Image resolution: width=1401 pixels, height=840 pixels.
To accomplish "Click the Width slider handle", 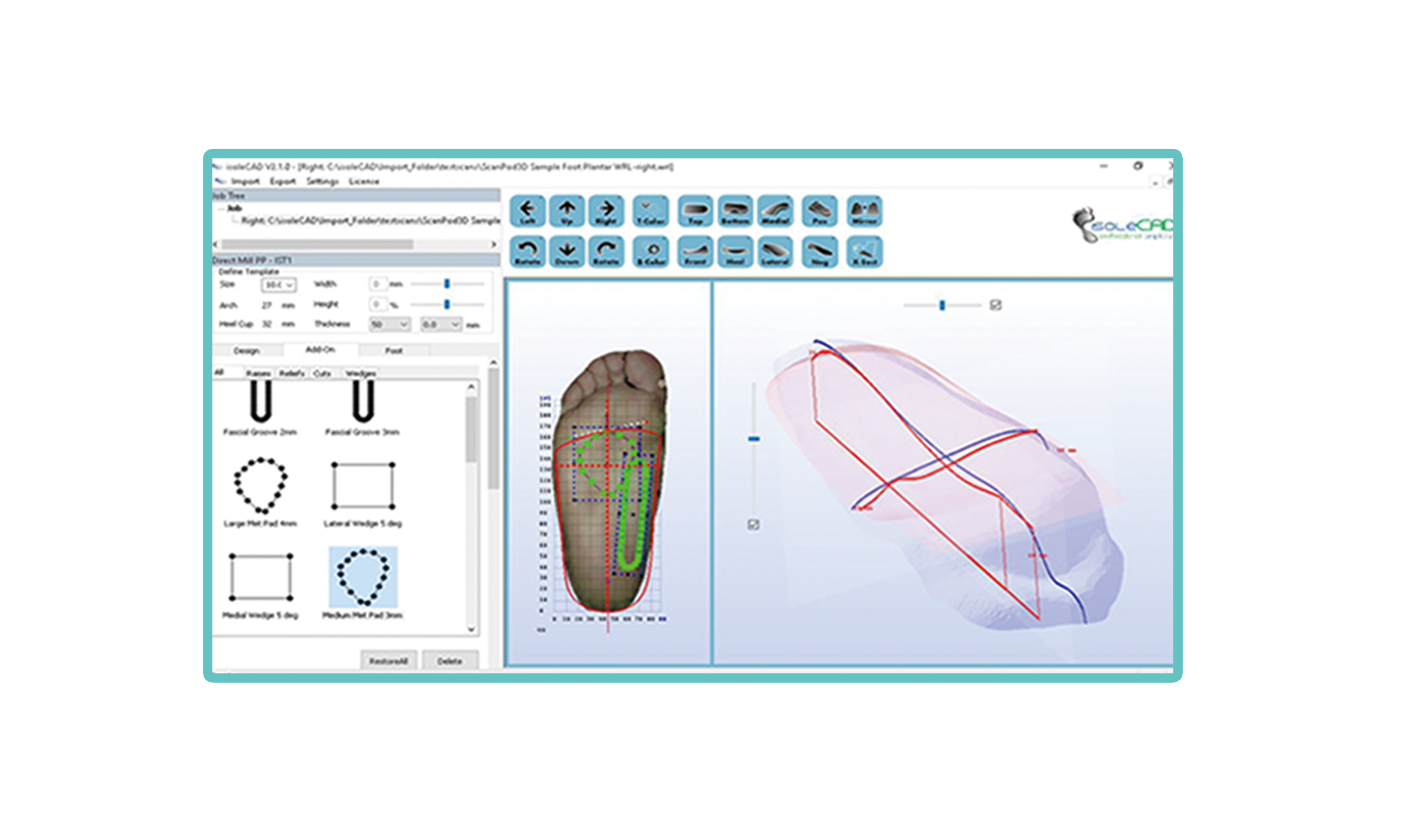I will pyautogui.click(x=447, y=284).
